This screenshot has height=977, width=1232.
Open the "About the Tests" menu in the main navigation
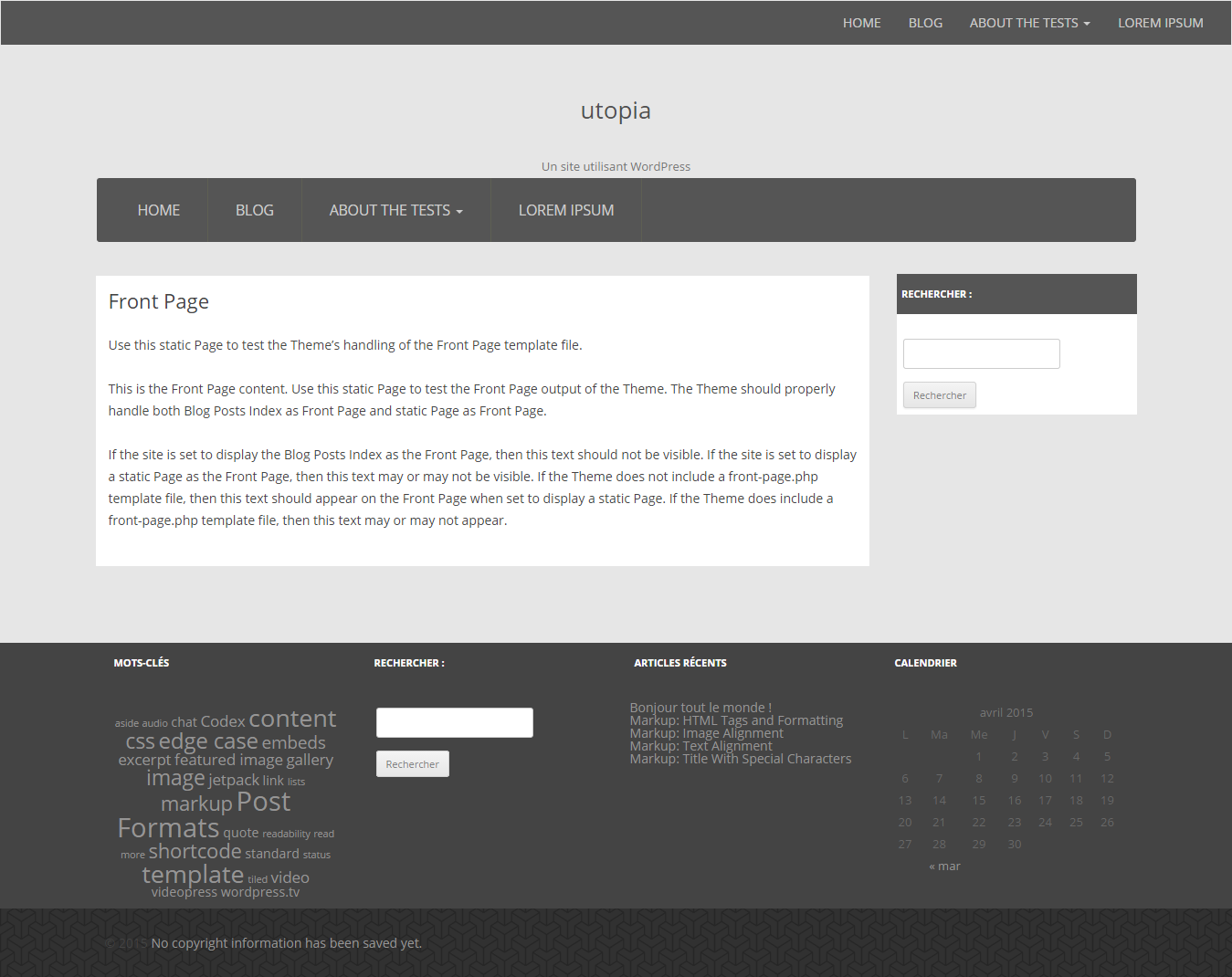pos(395,210)
